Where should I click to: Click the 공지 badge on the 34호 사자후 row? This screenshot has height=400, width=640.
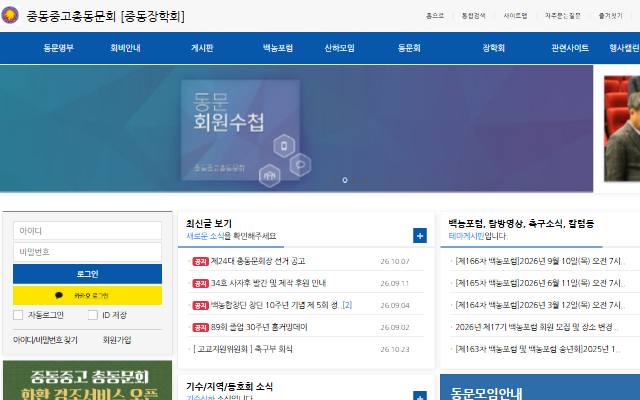point(200,284)
